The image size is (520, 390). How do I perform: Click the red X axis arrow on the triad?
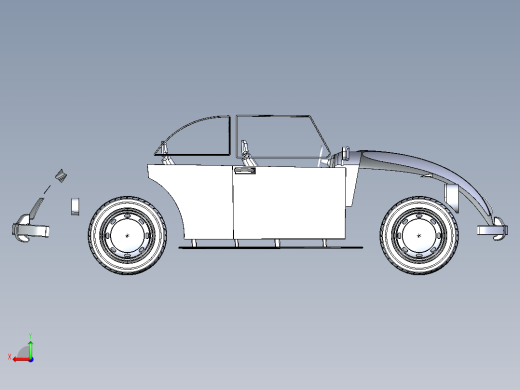[21, 360]
